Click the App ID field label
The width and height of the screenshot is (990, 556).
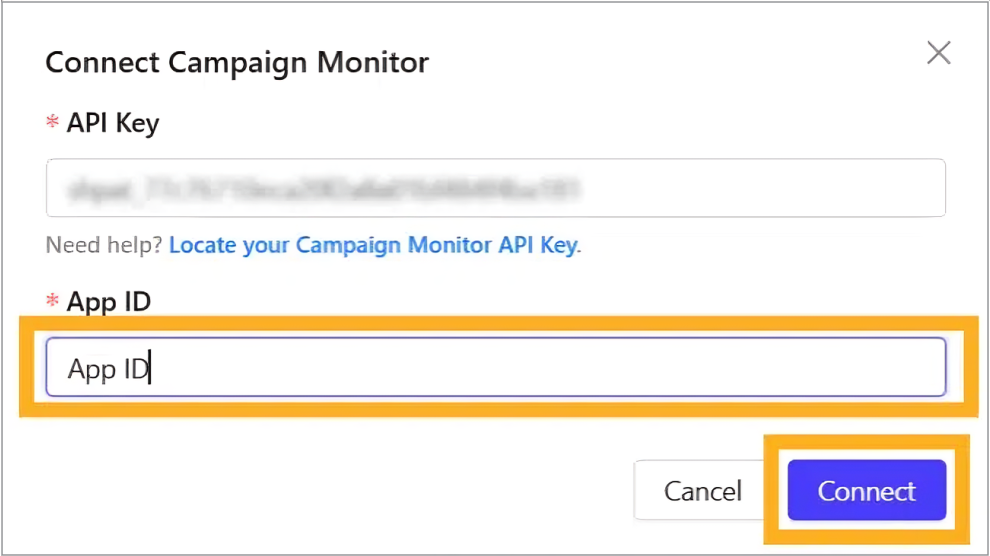click(108, 301)
